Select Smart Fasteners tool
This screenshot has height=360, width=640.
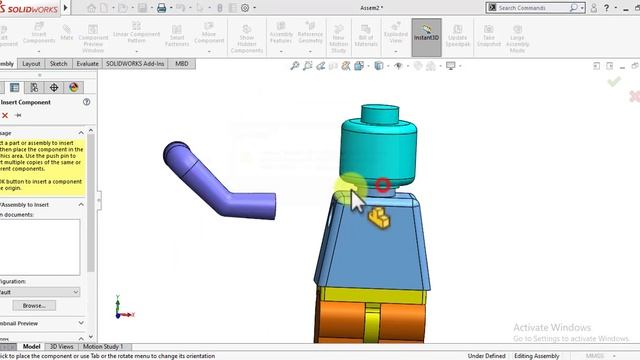pyautogui.click(x=177, y=36)
